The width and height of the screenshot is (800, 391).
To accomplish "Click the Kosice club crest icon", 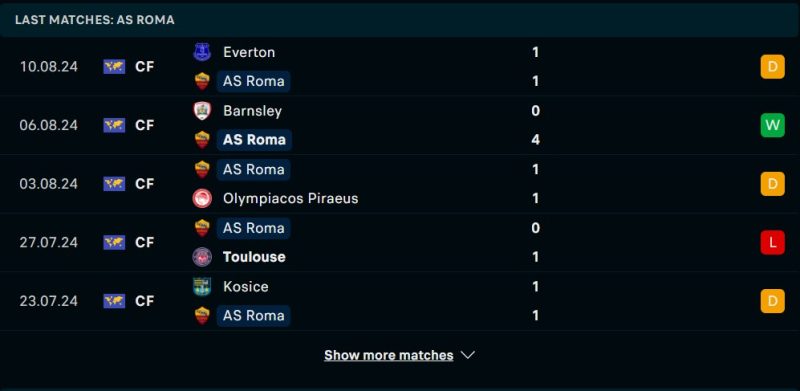I will tap(202, 286).
